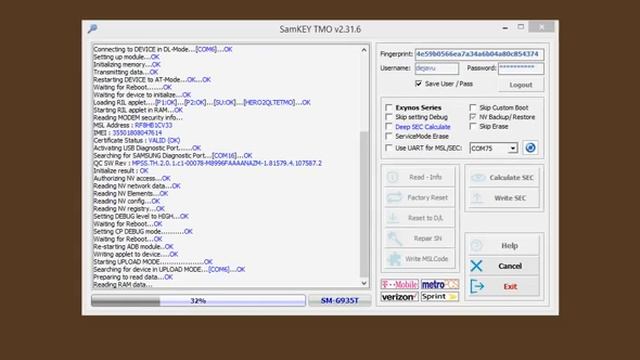Click the 'QC SW Rev' log line
This screenshot has height=360, width=640.
pos(207,163)
